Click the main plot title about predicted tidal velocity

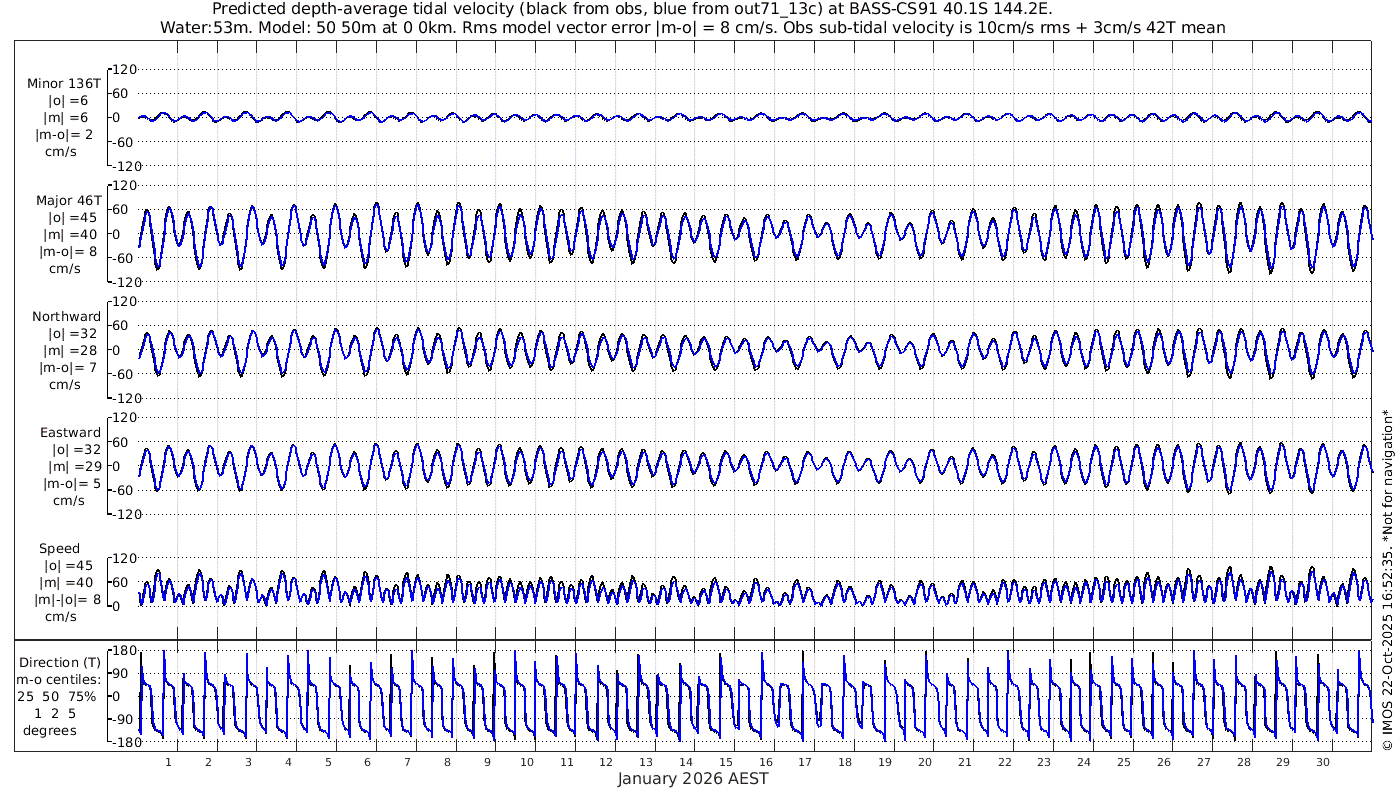tap(632, 9)
